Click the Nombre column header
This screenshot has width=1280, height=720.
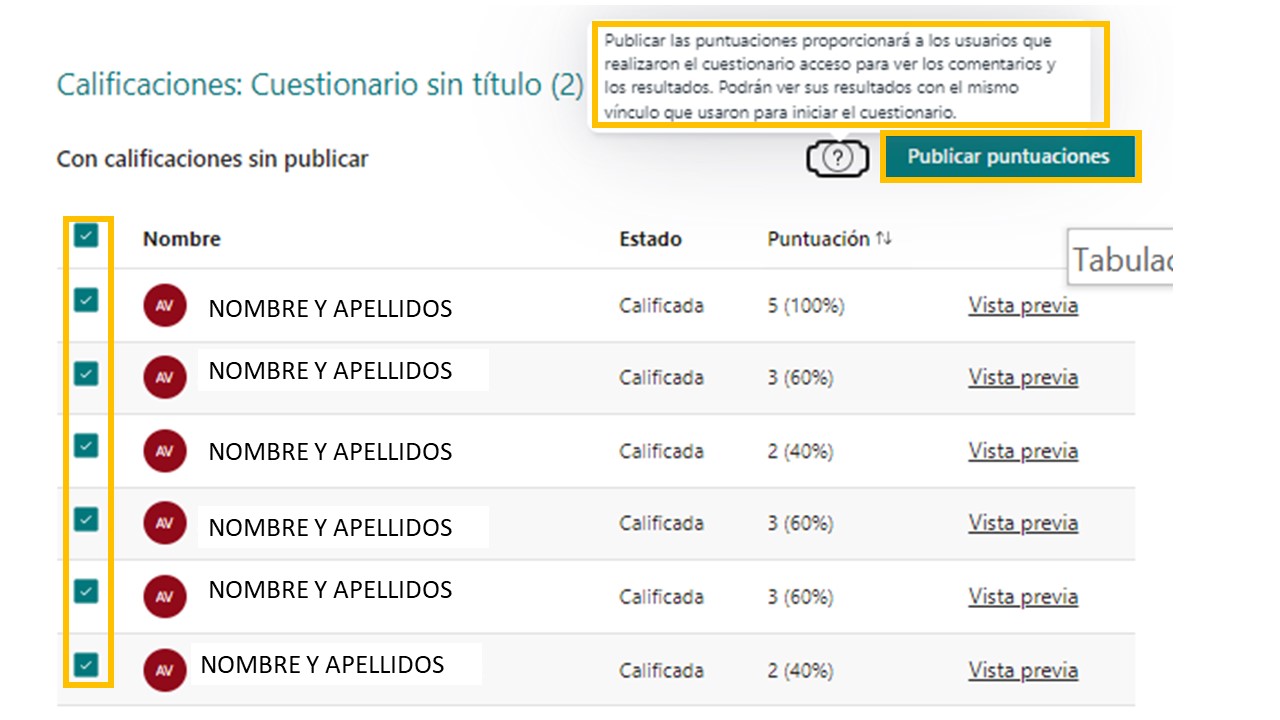181,239
